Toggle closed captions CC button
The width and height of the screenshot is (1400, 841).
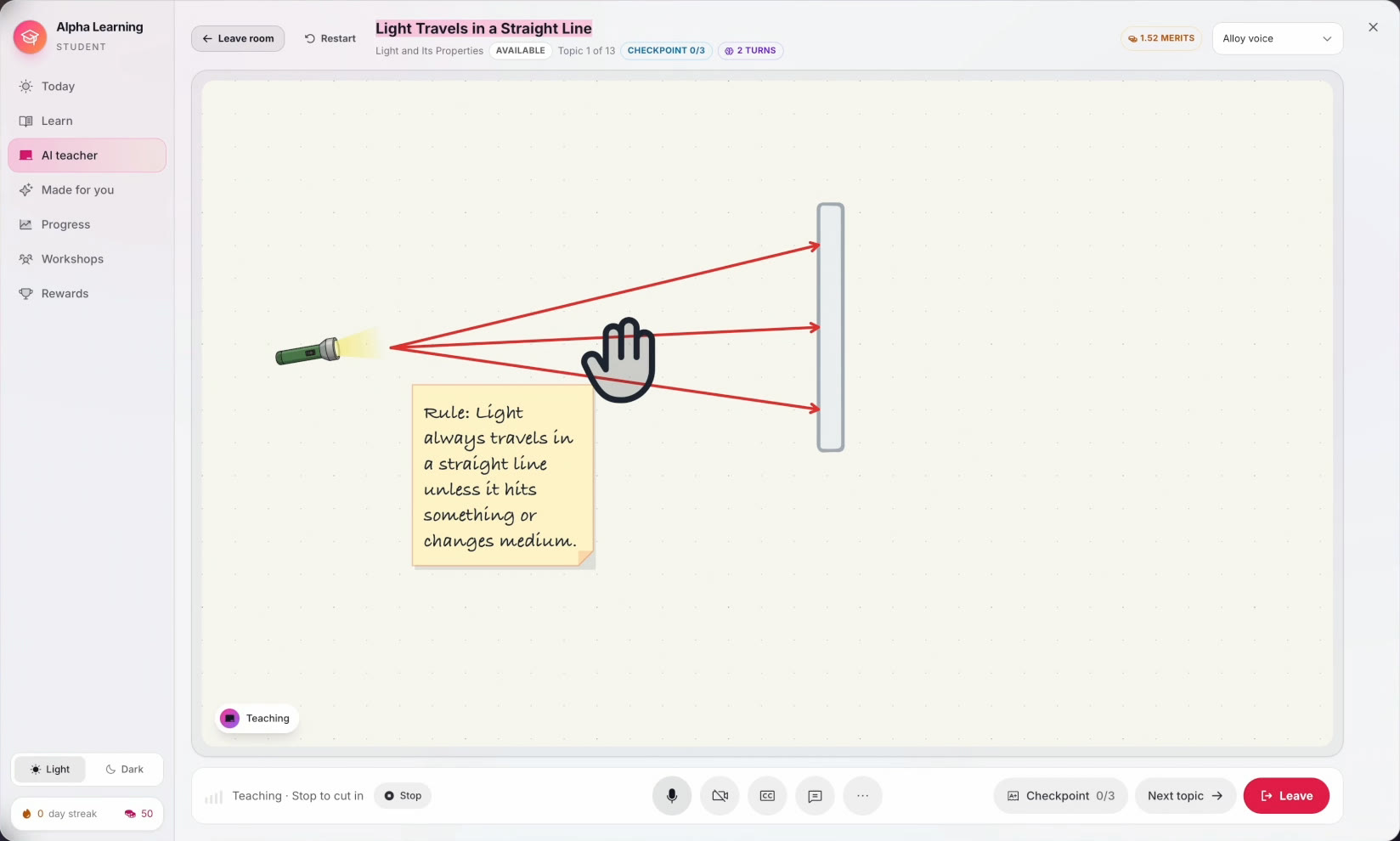(767, 796)
